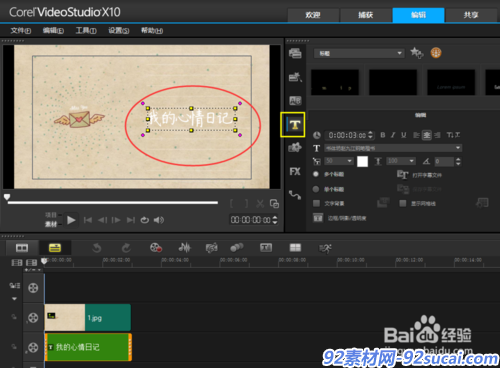Open the 编辑 menu in menu bar
This screenshot has width=500, height=368.
pos(53,31)
